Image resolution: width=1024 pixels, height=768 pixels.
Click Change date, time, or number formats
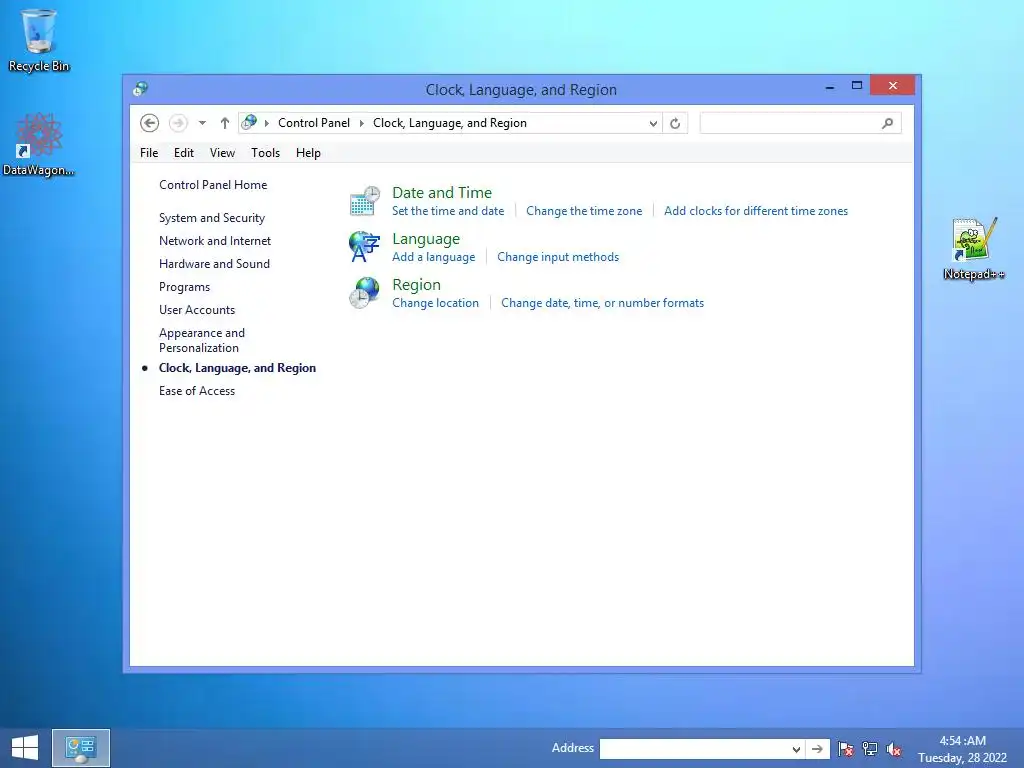pyautogui.click(x=602, y=303)
